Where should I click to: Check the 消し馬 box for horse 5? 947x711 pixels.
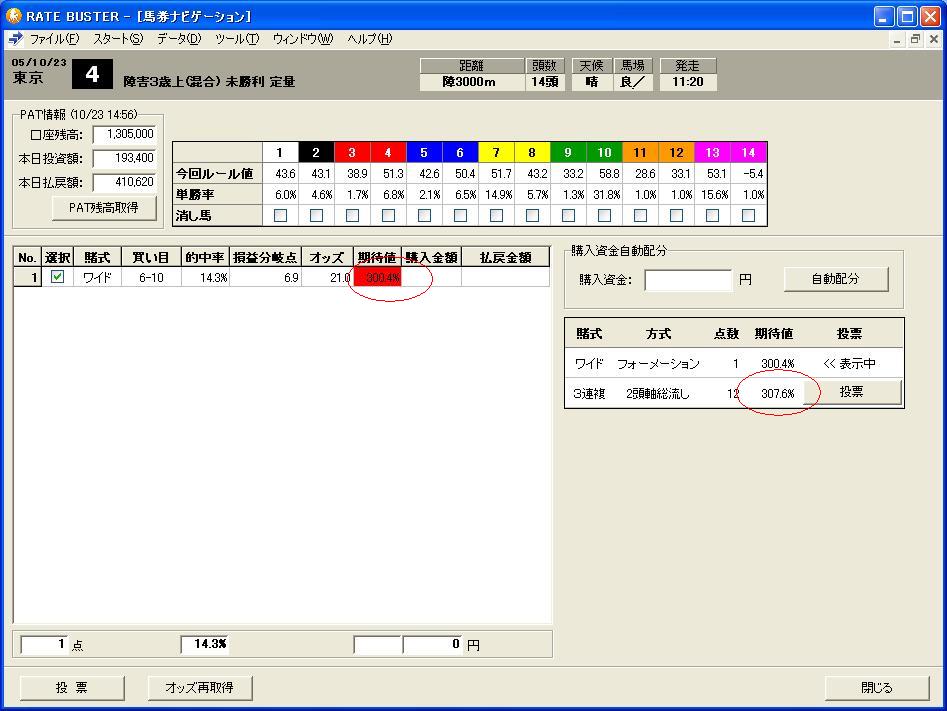click(x=425, y=215)
